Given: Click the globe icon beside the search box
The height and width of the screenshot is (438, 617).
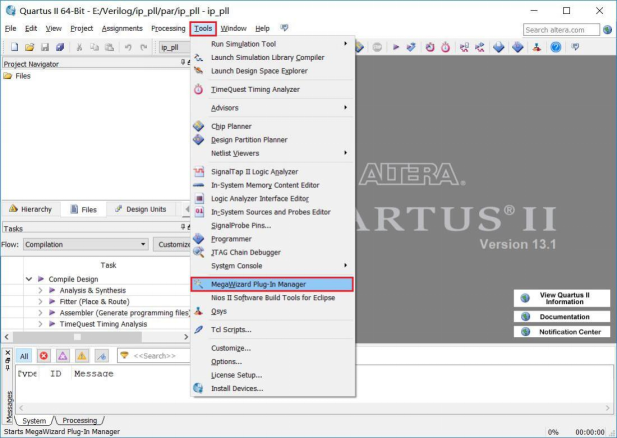Looking at the screenshot, I should click(x=608, y=30).
